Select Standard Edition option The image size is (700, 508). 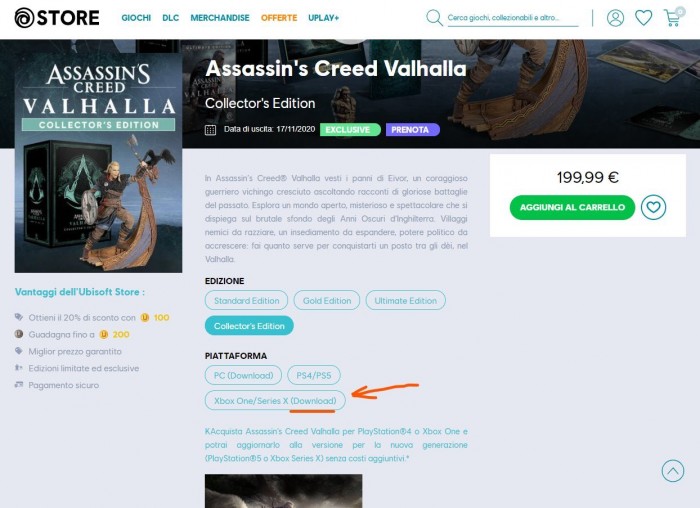[246, 300]
